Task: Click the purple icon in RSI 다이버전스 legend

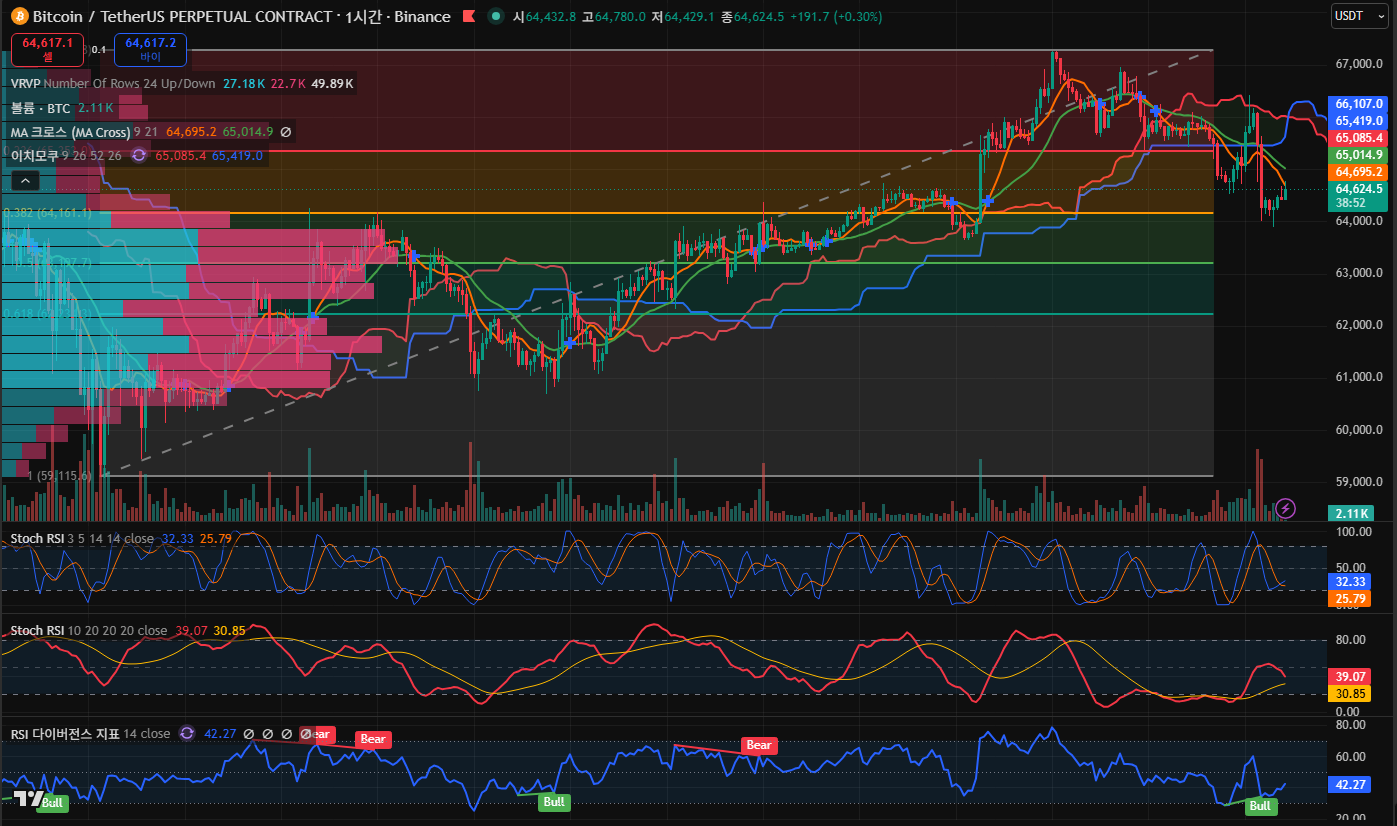Action: pyautogui.click(x=187, y=733)
